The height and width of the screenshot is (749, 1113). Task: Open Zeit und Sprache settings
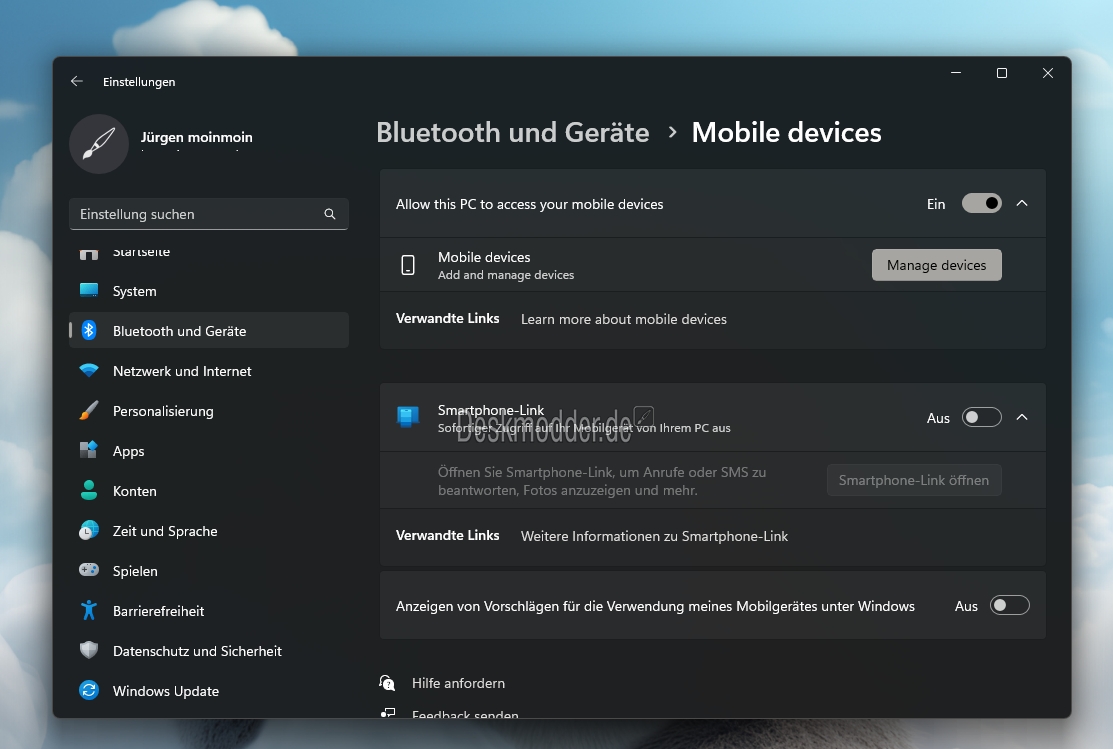(x=209, y=531)
